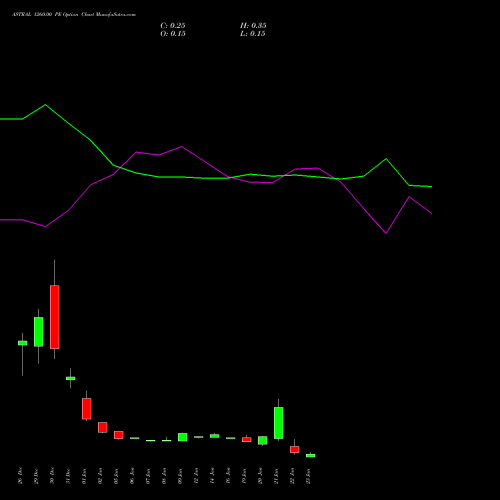Click the large green candle for 21 Jan
Screen dimensions: 500x500
[x=279, y=423]
